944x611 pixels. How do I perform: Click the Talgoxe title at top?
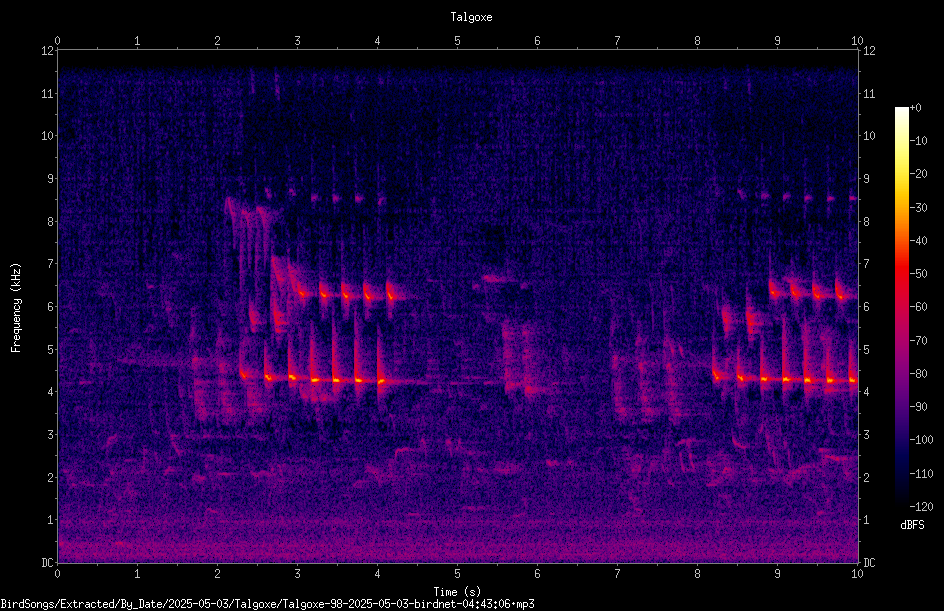tap(471, 17)
